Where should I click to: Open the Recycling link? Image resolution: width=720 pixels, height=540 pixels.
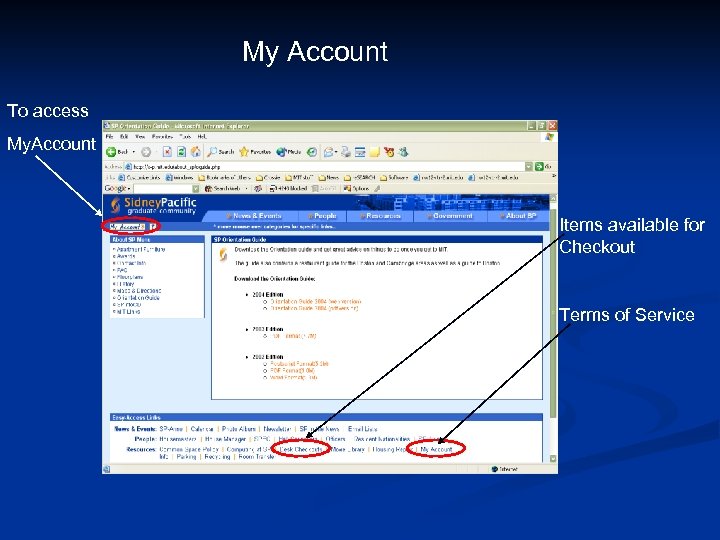217,457
